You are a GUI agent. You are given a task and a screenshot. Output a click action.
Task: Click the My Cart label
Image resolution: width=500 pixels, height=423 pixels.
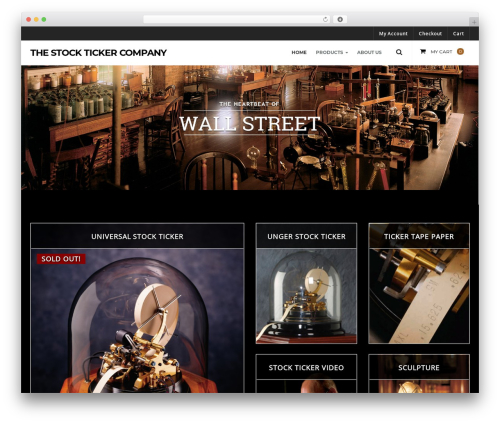click(x=441, y=52)
